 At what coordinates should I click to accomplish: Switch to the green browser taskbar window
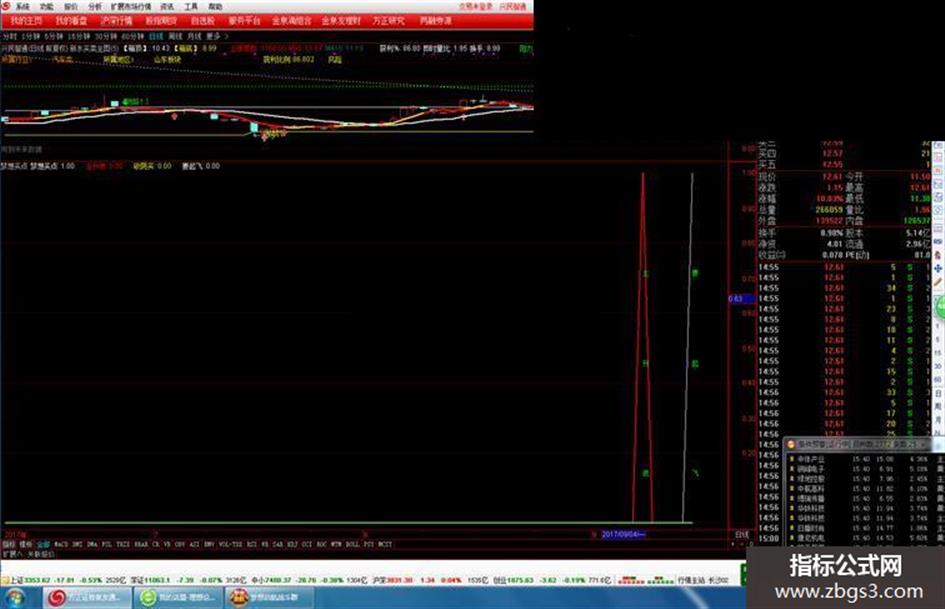click(178, 598)
